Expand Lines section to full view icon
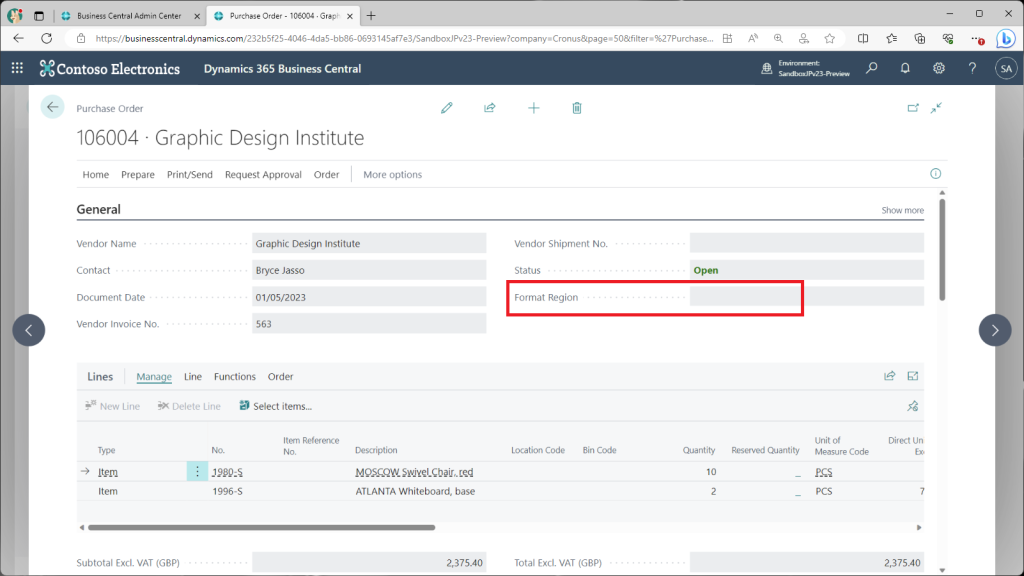This screenshot has width=1024, height=576. pos(913,376)
